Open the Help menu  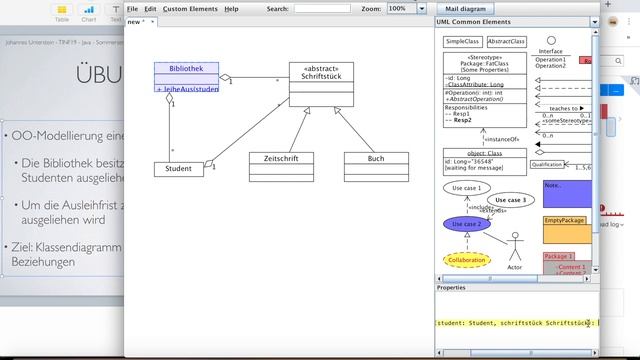pos(231,9)
